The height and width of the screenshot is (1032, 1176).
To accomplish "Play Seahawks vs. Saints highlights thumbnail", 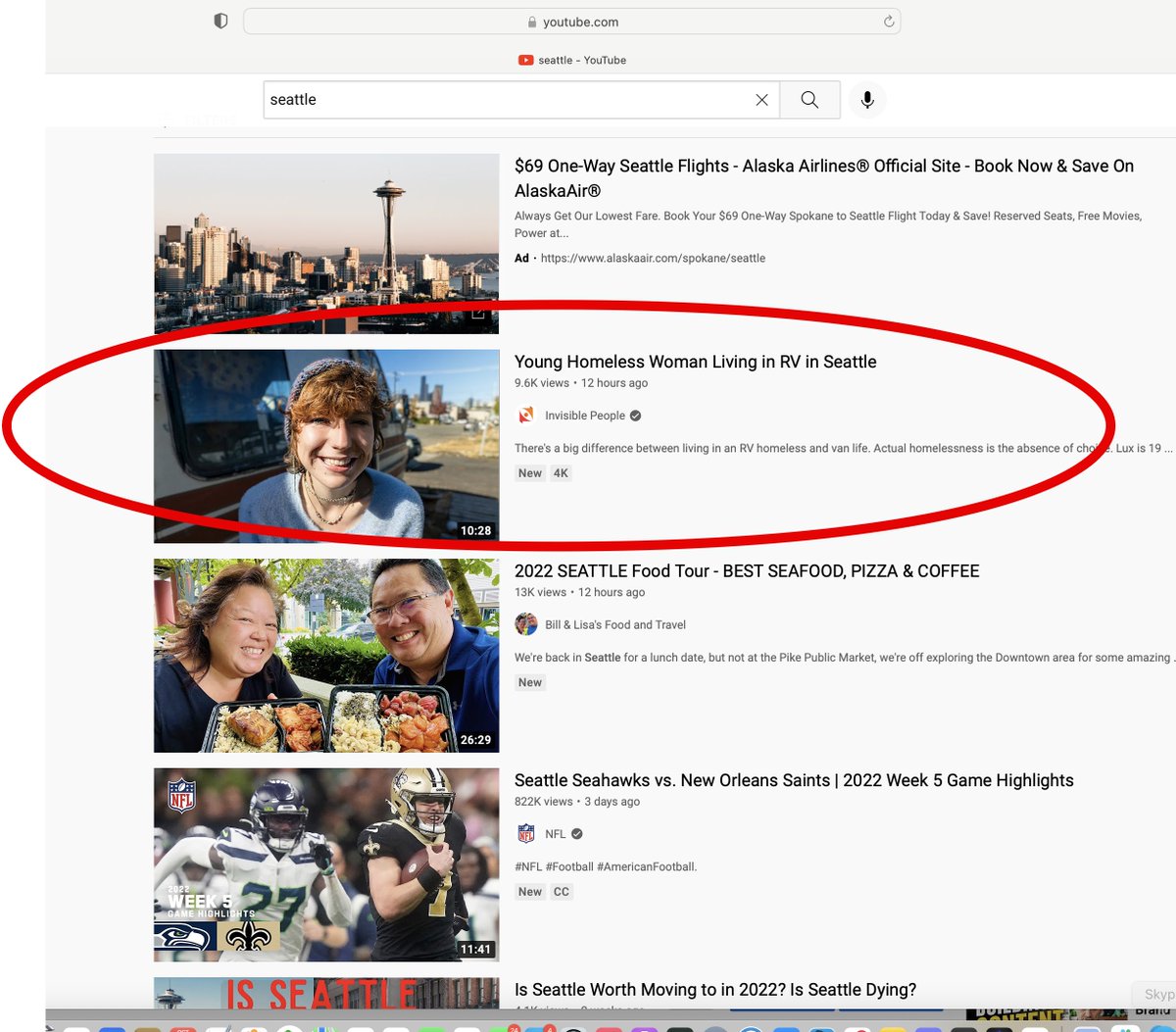I will (326, 865).
